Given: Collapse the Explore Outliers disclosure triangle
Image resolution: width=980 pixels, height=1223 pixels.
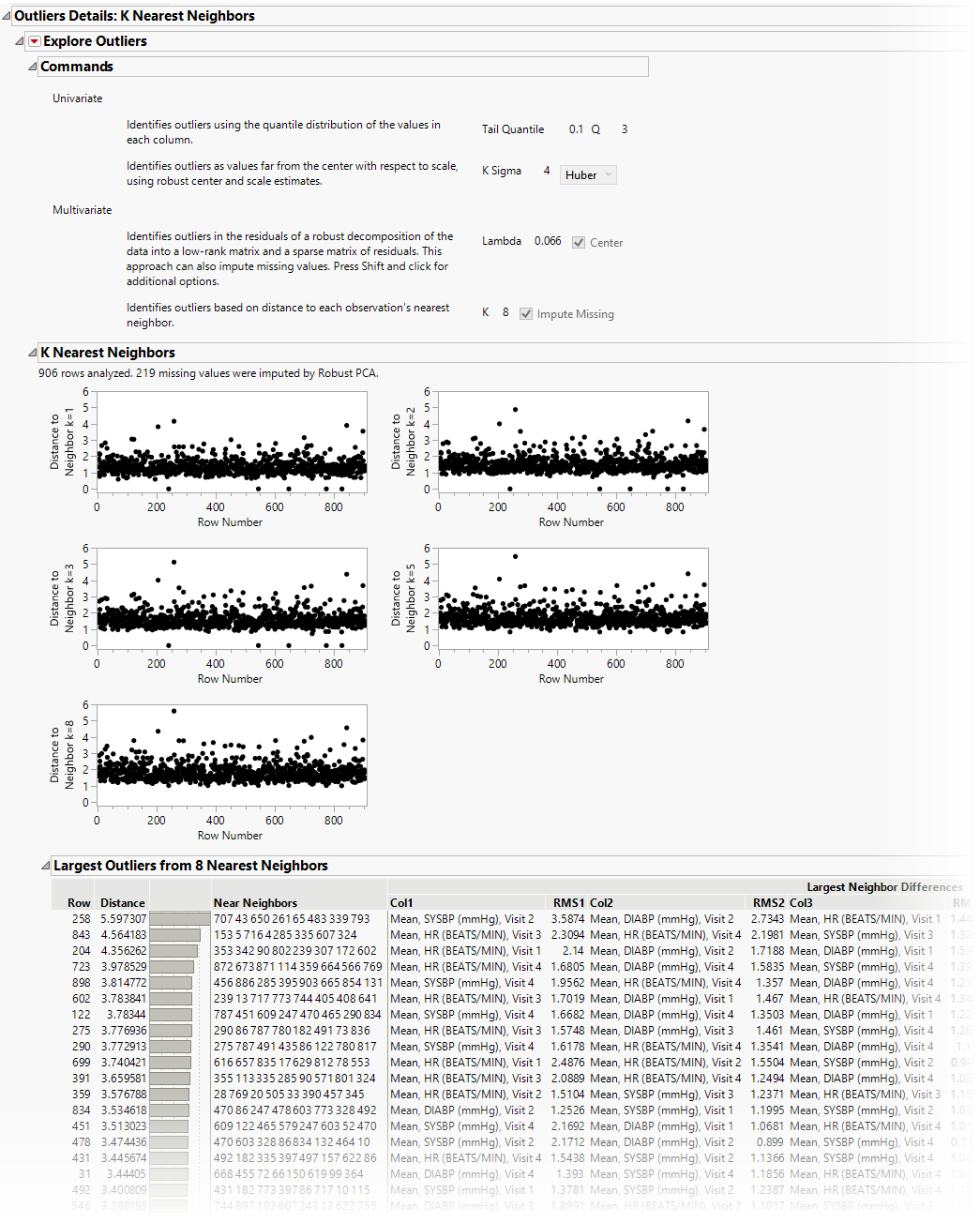Looking at the screenshot, I should tap(20, 41).
